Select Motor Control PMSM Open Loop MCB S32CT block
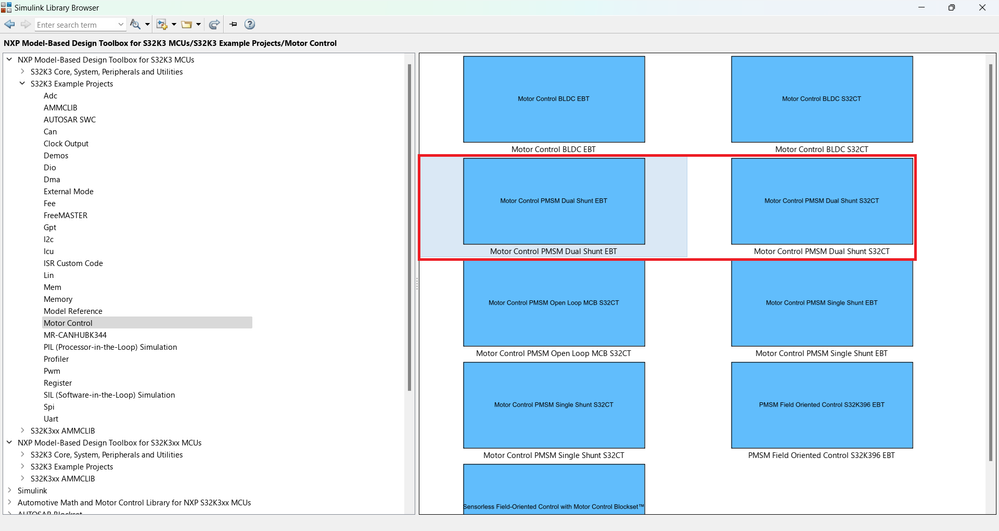The image size is (999, 531). click(554, 303)
